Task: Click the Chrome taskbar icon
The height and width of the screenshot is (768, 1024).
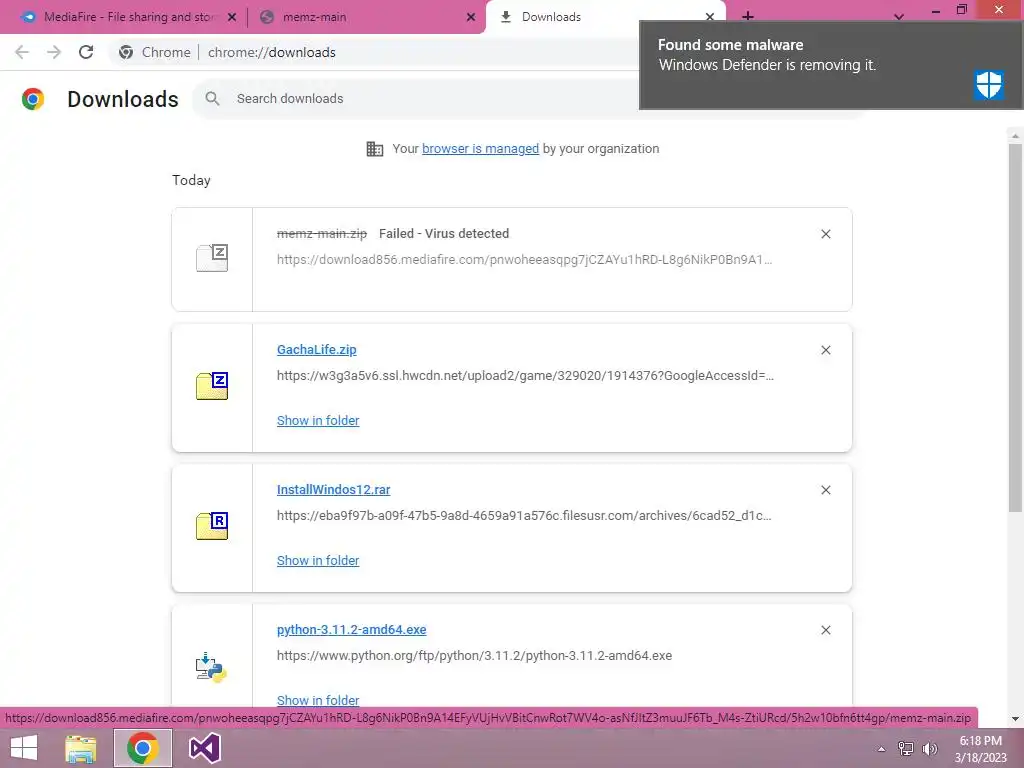Action: 142,748
